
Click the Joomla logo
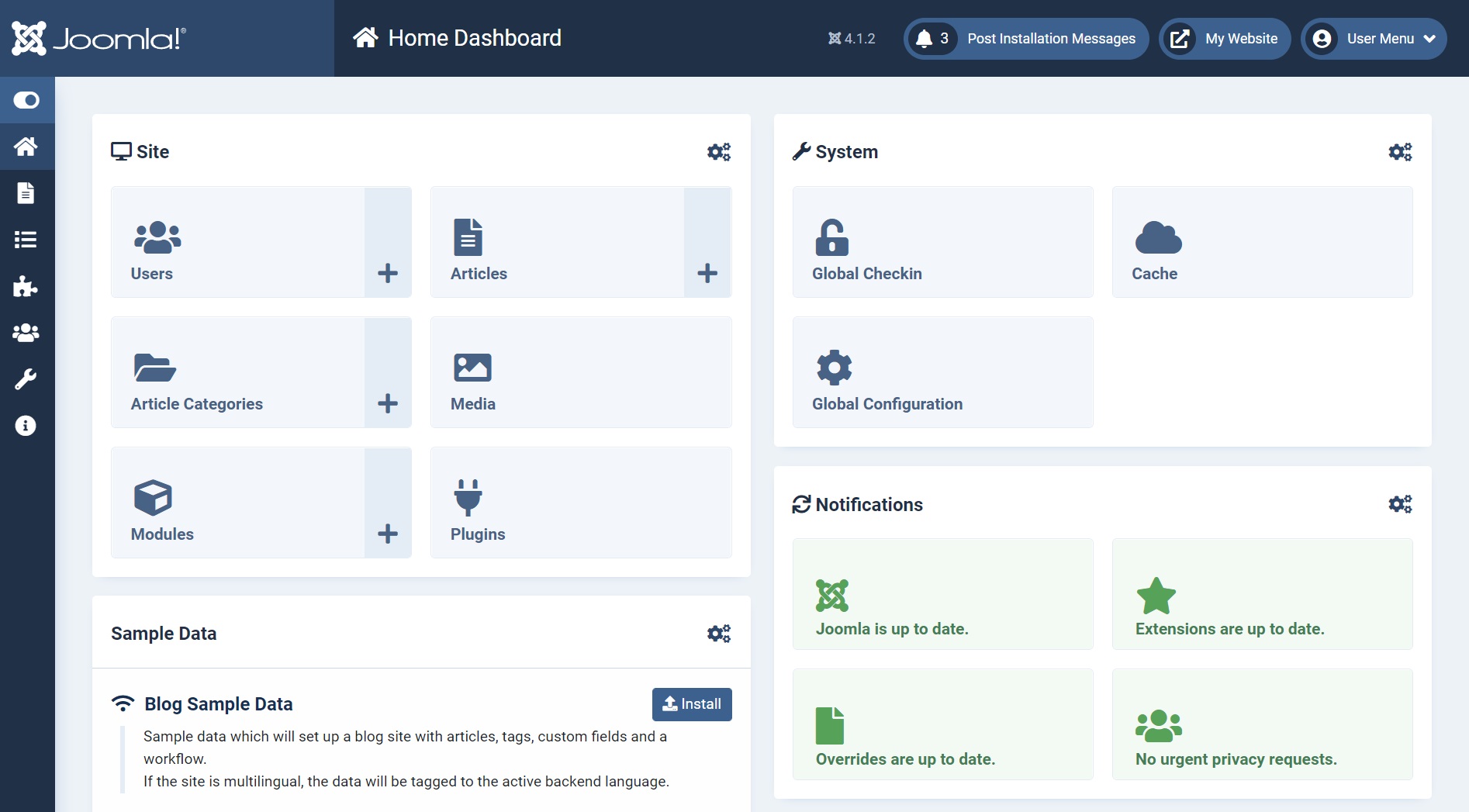(x=99, y=38)
